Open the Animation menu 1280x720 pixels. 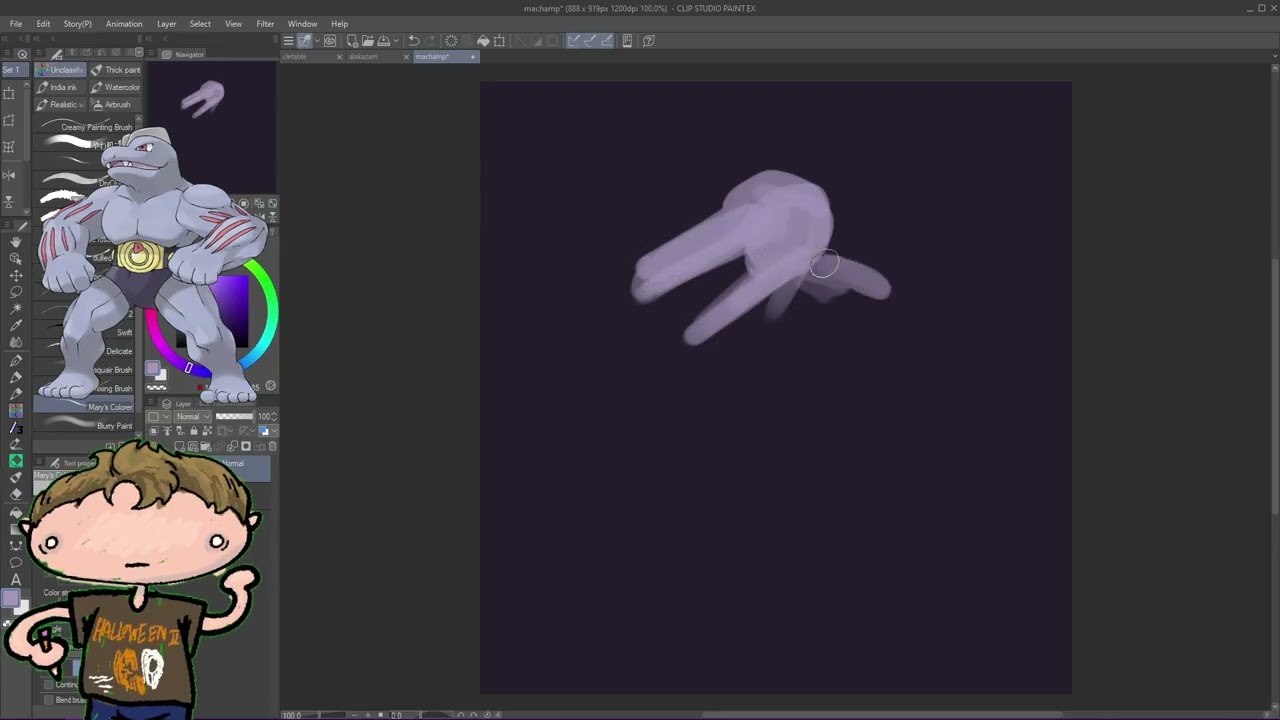(x=124, y=24)
